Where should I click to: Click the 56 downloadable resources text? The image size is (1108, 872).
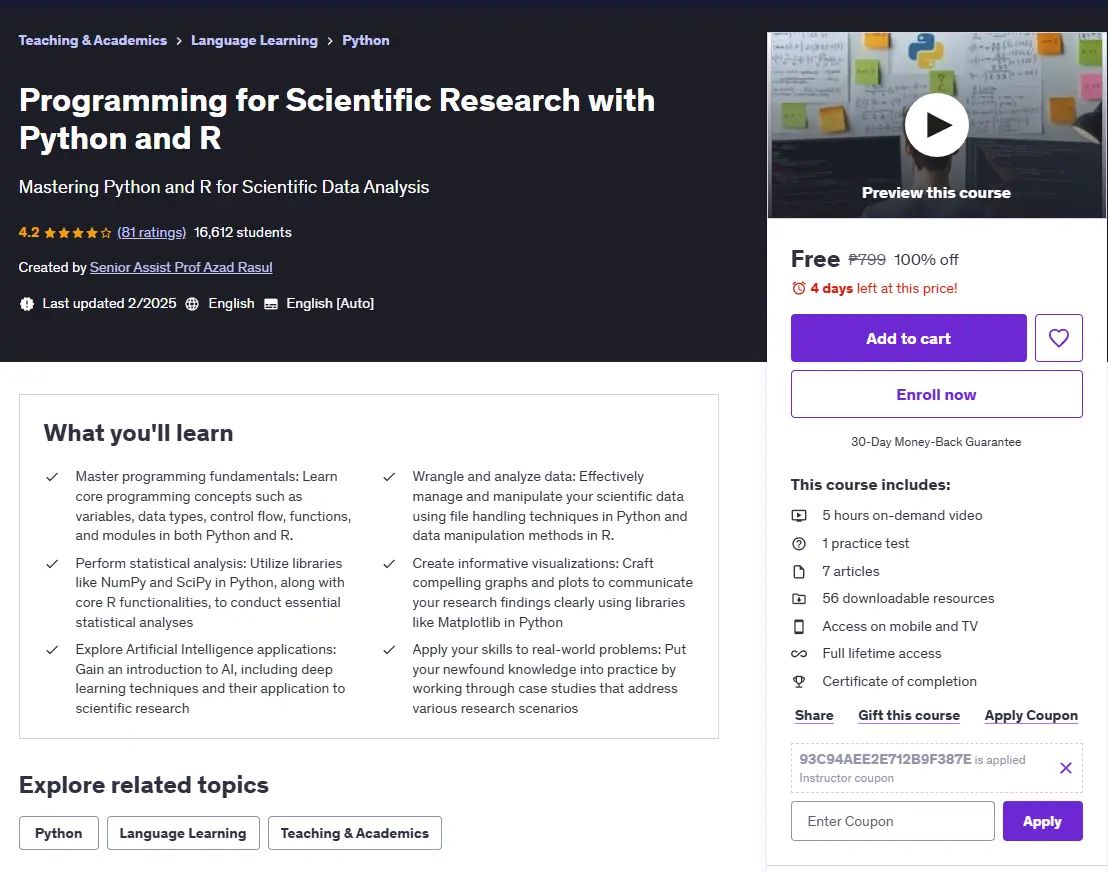tap(908, 599)
